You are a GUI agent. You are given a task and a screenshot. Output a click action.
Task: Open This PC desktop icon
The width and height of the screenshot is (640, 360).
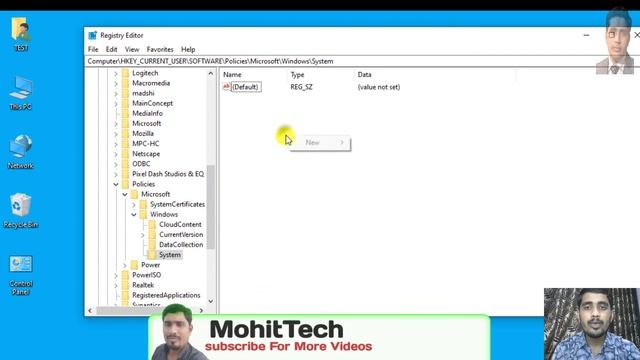pyautogui.click(x=20, y=93)
